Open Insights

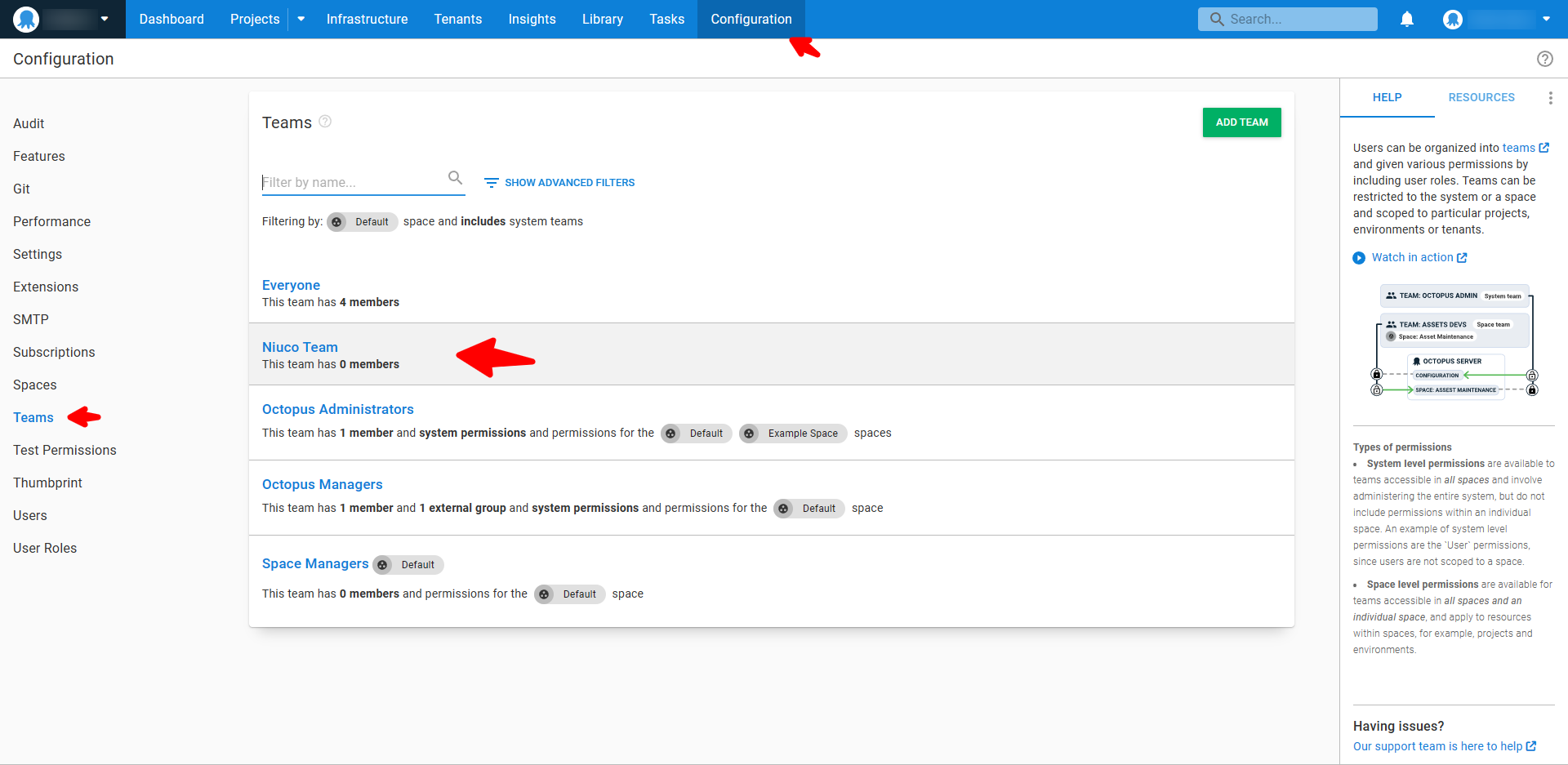[532, 19]
